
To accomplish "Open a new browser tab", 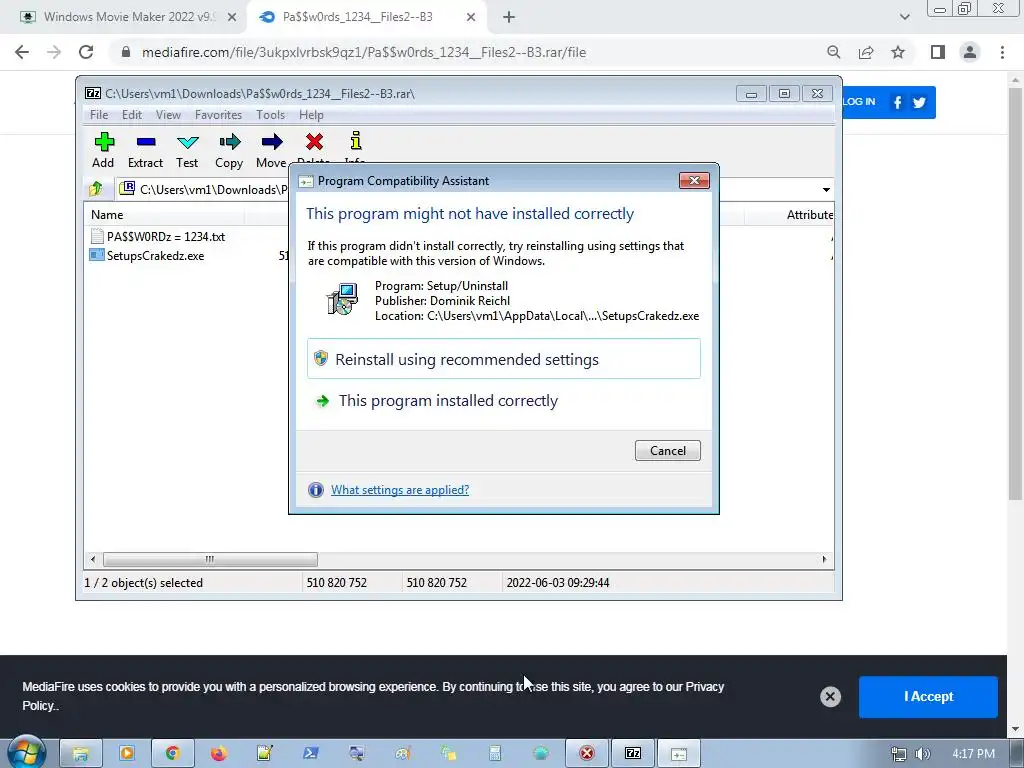I will 509,18.
